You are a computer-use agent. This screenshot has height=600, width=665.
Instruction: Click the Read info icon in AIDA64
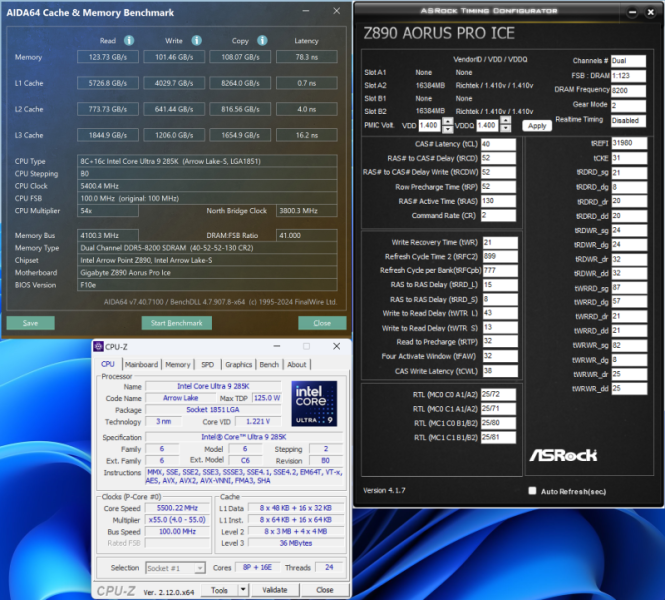(129, 40)
